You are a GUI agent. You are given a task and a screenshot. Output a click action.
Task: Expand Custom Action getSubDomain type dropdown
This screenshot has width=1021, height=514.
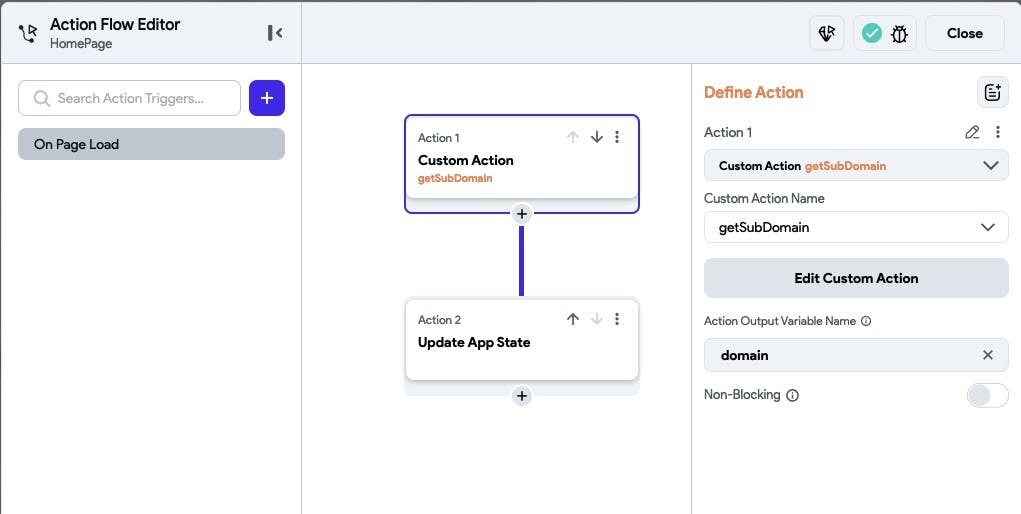[990, 166]
